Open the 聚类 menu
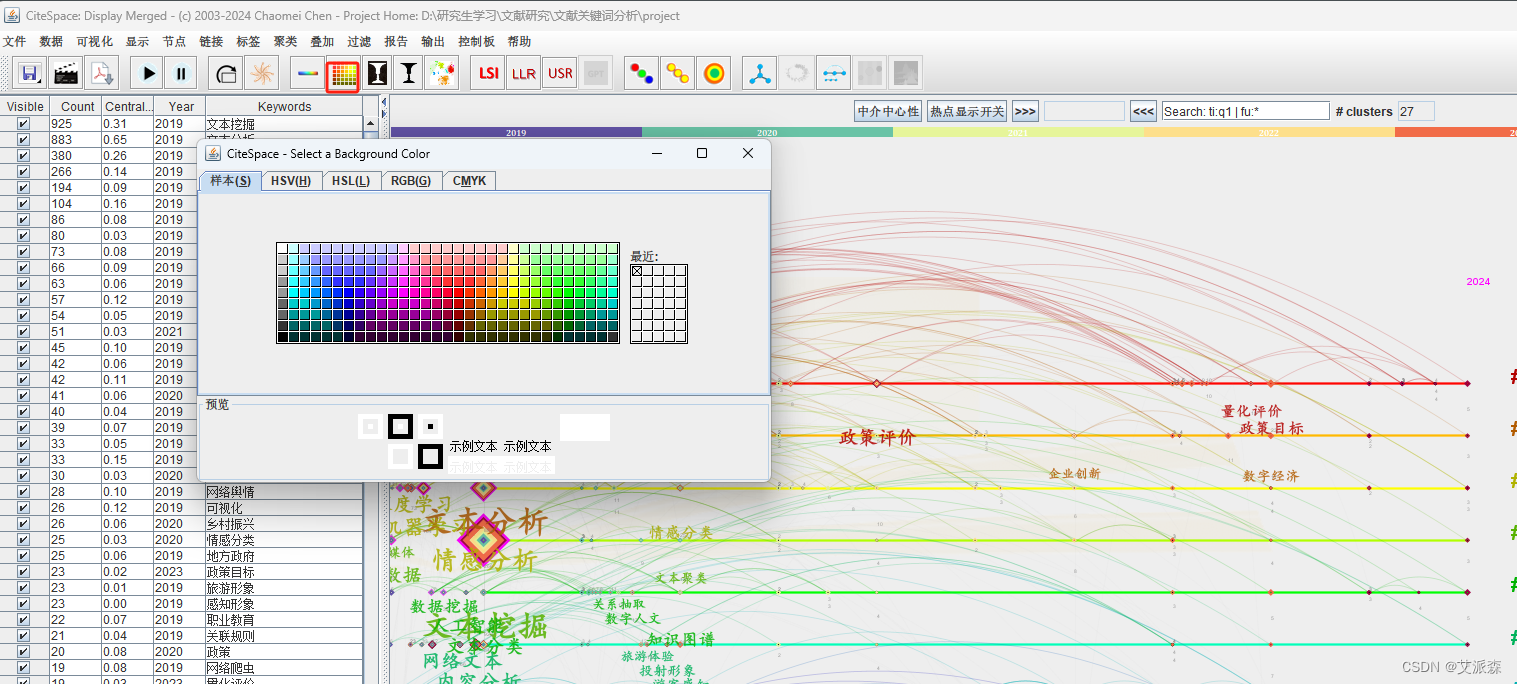The height and width of the screenshot is (684, 1517). 285,41
